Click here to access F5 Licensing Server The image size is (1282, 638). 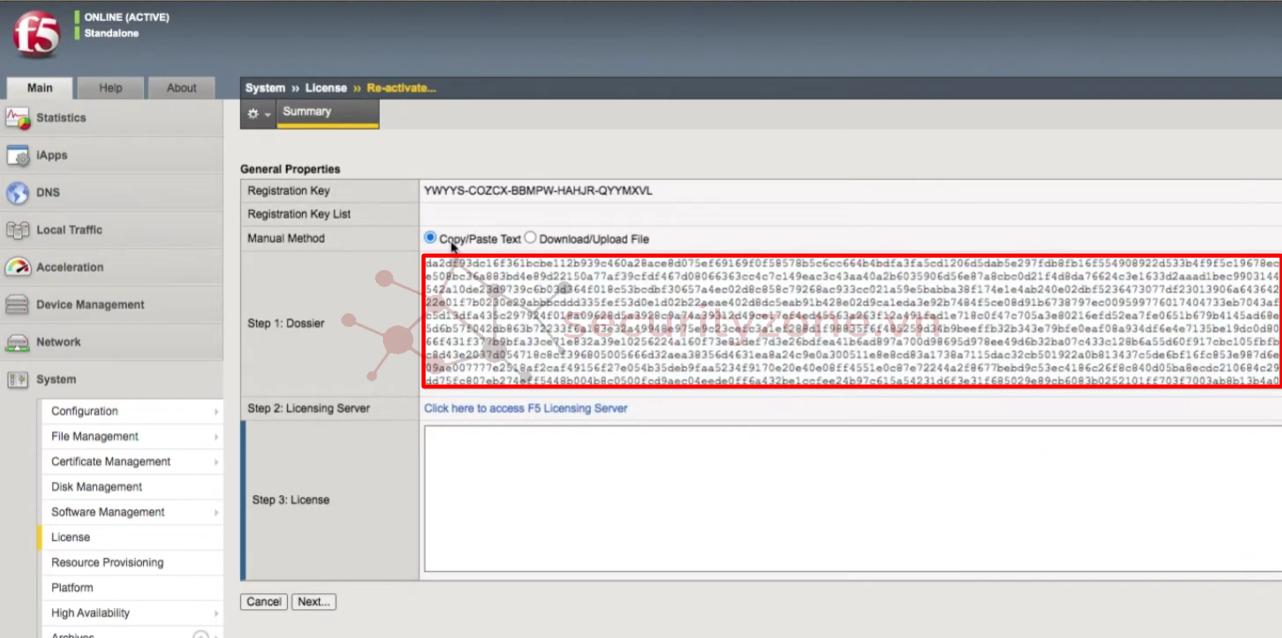(x=526, y=408)
